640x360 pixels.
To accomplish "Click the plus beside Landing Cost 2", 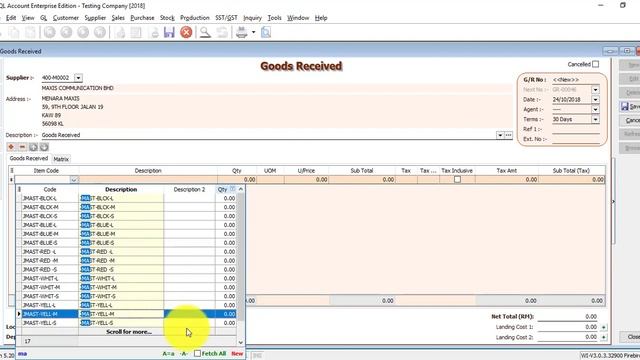I will pos(603,337).
